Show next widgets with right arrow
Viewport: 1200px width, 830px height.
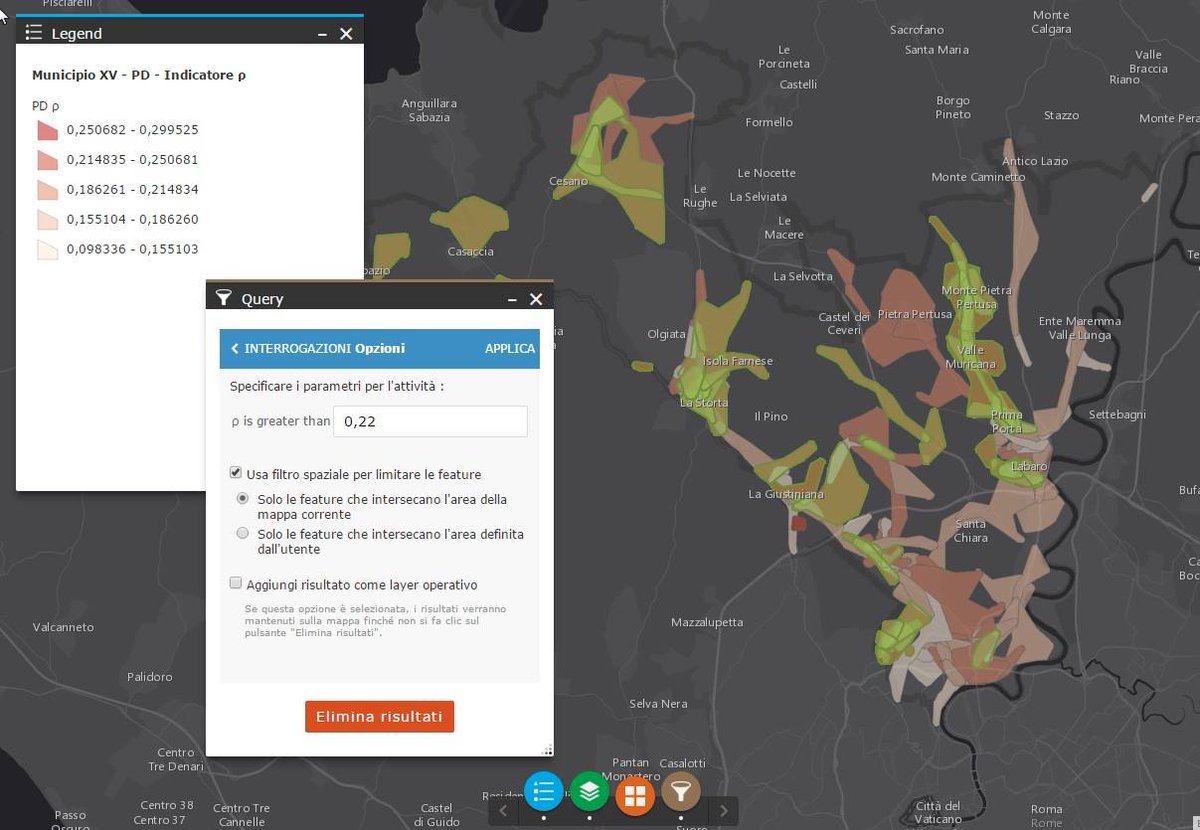(x=724, y=810)
